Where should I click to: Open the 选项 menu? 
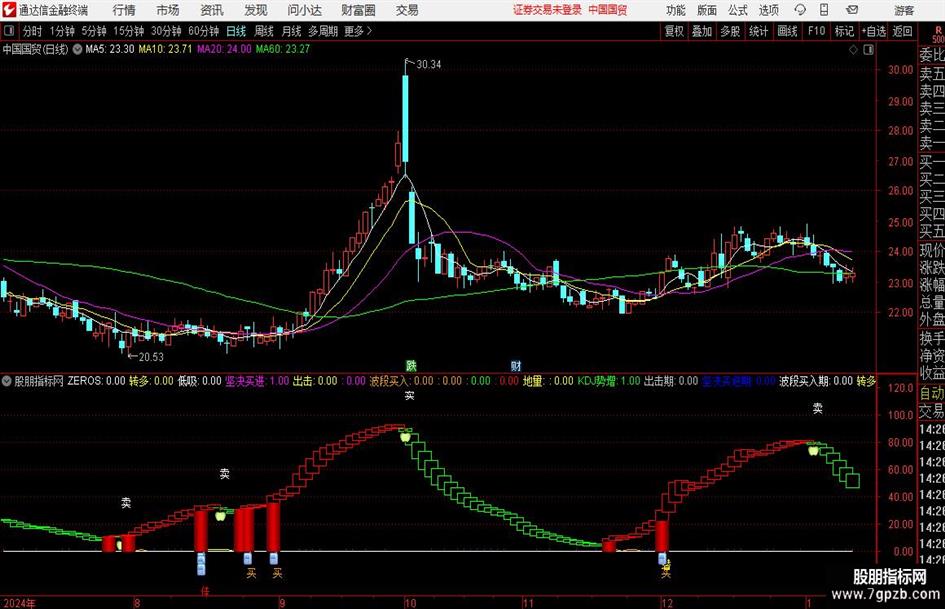[x=768, y=10]
